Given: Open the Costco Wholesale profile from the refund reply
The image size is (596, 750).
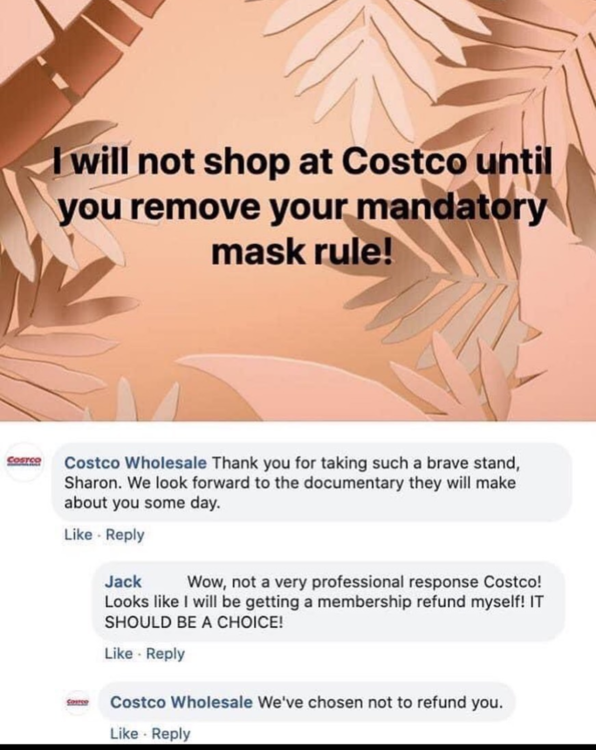Looking at the screenshot, I should click(x=181, y=702).
